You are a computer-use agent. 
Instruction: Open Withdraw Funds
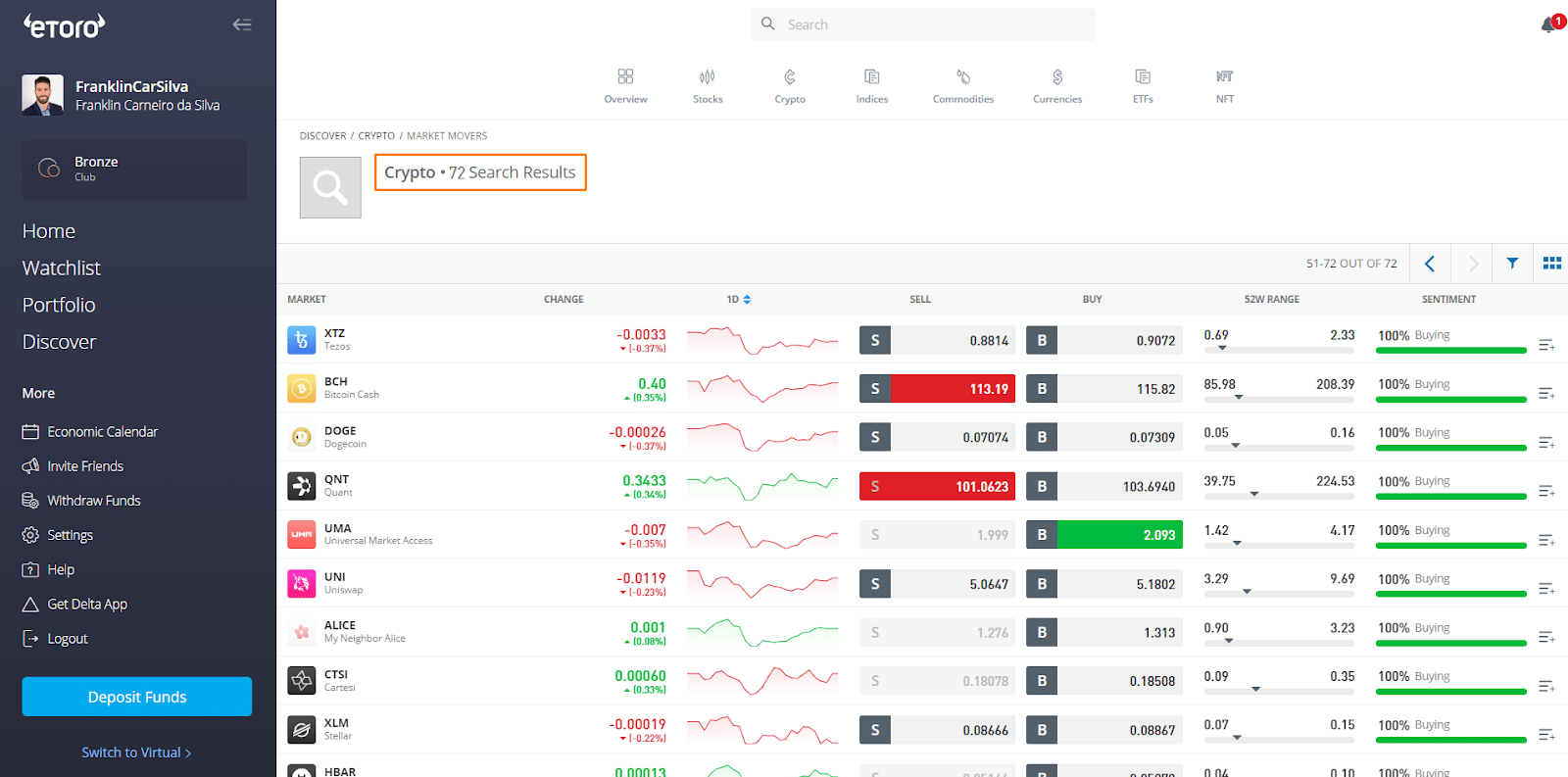click(x=81, y=501)
